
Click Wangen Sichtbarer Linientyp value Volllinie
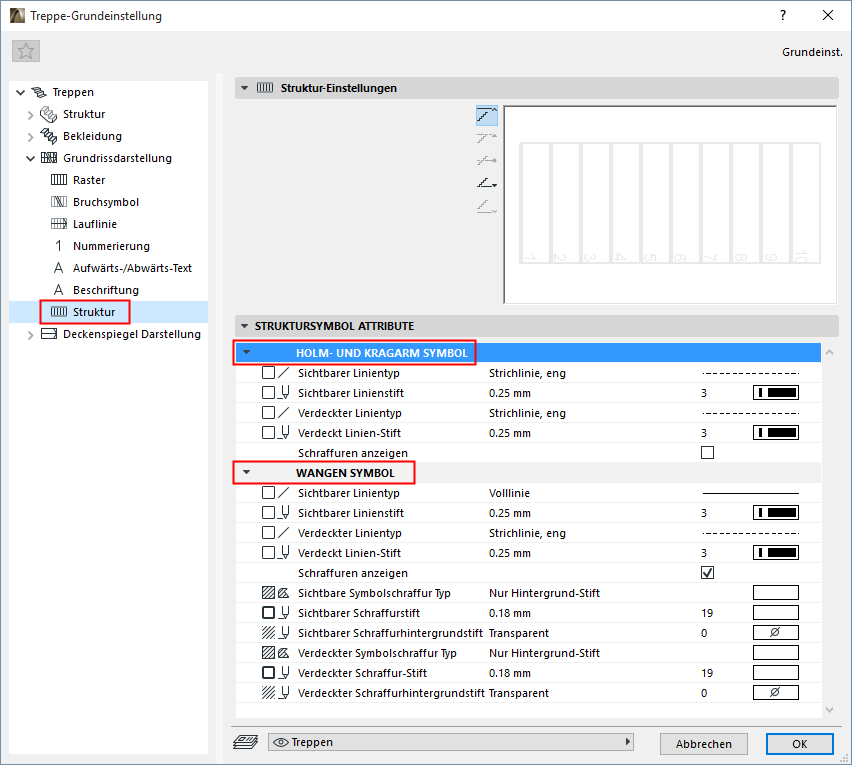point(509,493)
